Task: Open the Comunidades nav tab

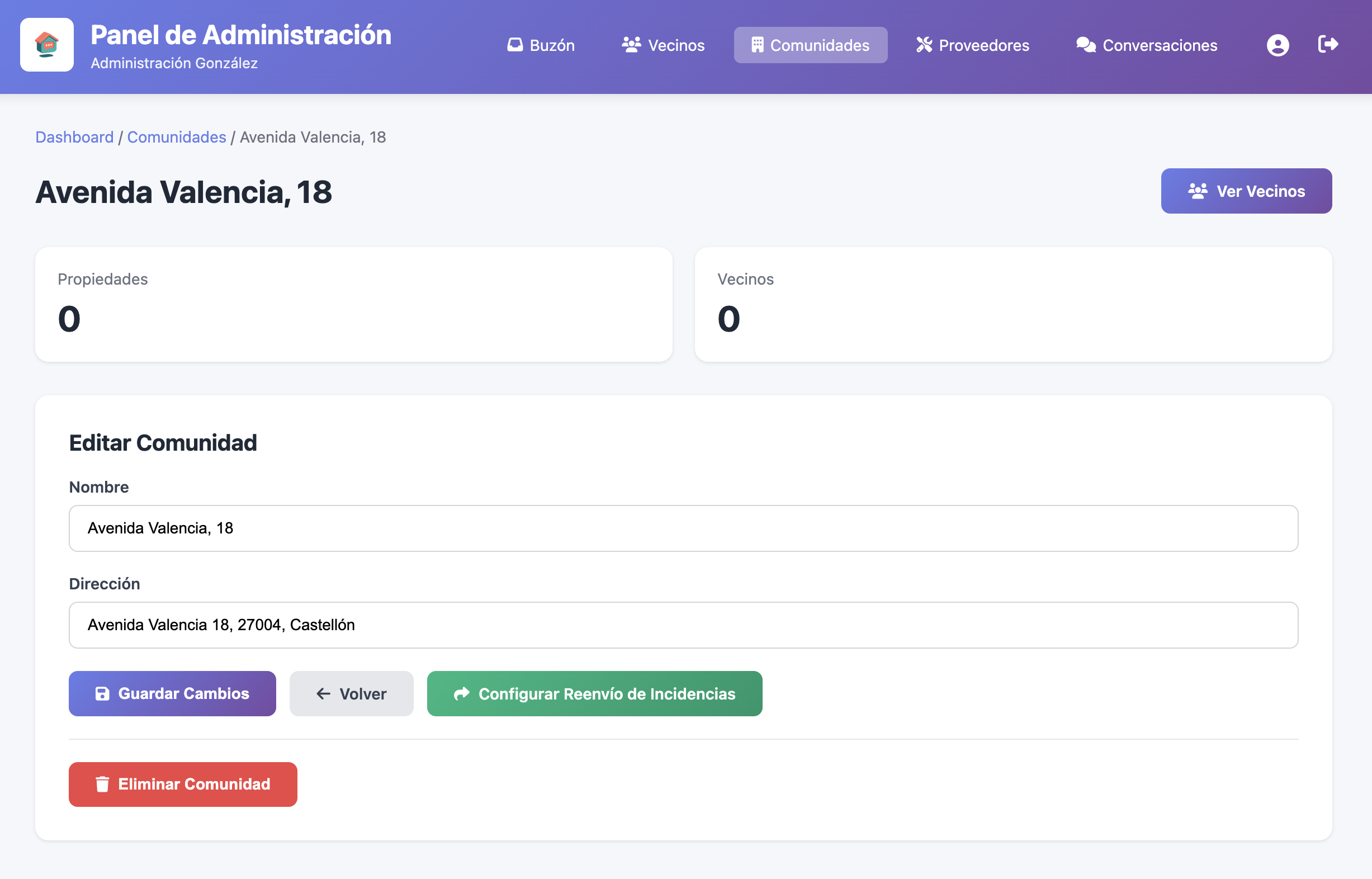Action: [x=810, y=45]
